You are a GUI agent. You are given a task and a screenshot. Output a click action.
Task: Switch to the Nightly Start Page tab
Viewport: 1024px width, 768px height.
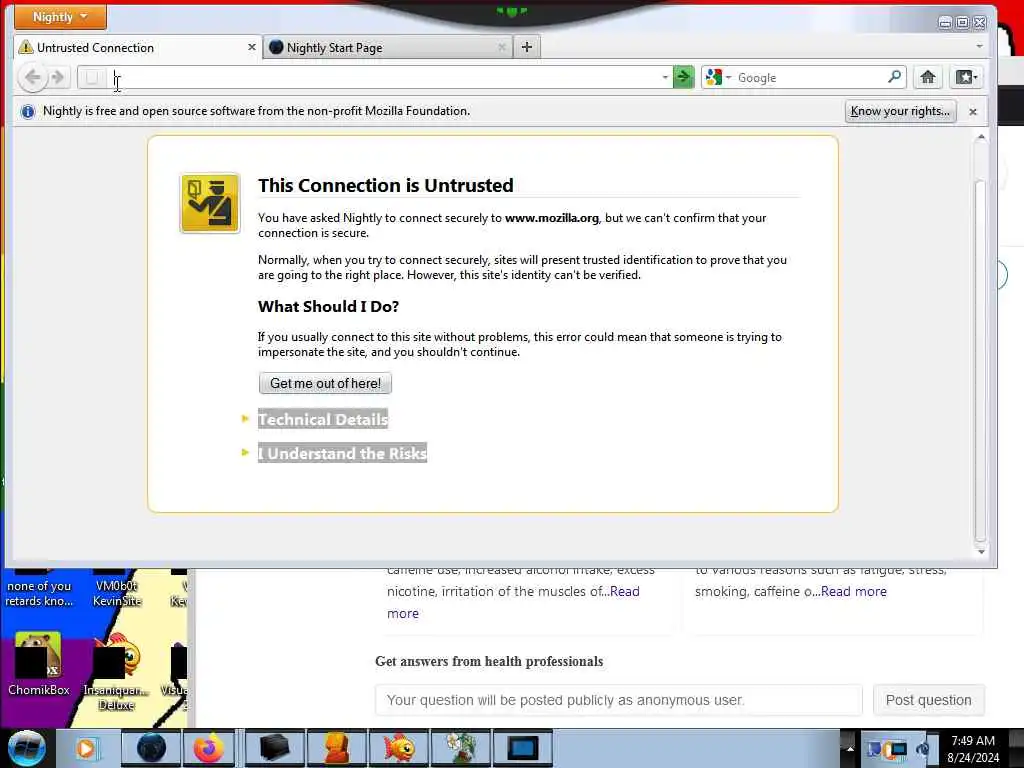point(388,48)
